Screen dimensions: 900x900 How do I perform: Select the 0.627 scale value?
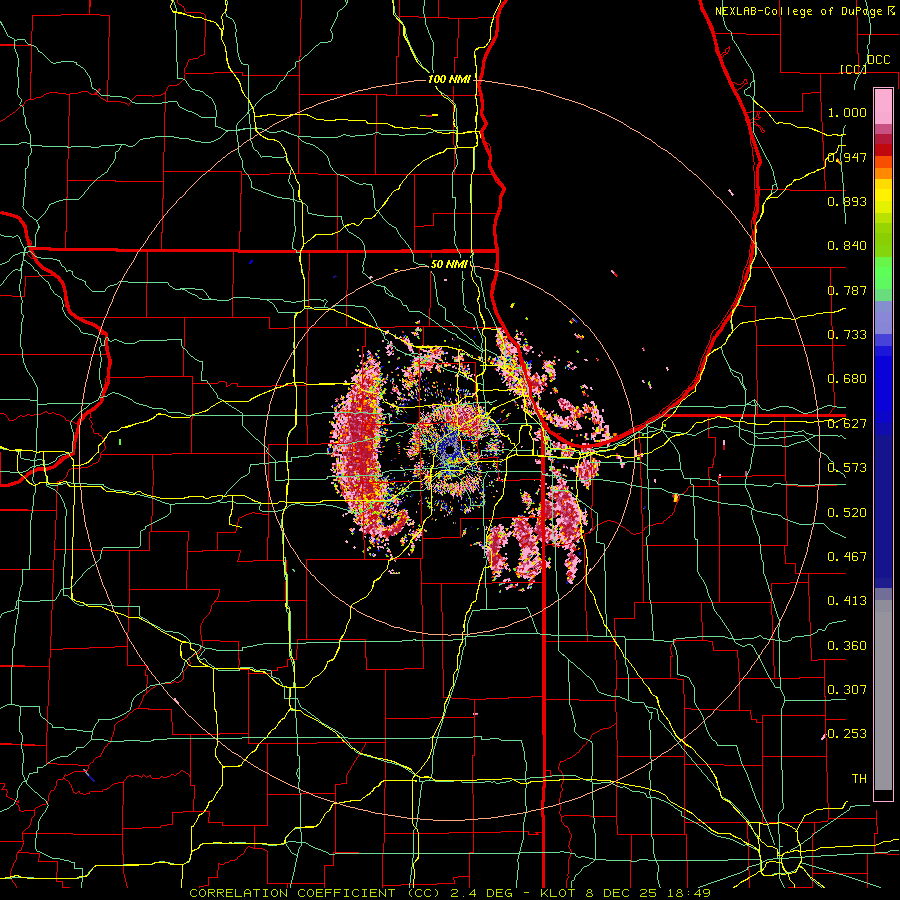[x=847, y=424]
